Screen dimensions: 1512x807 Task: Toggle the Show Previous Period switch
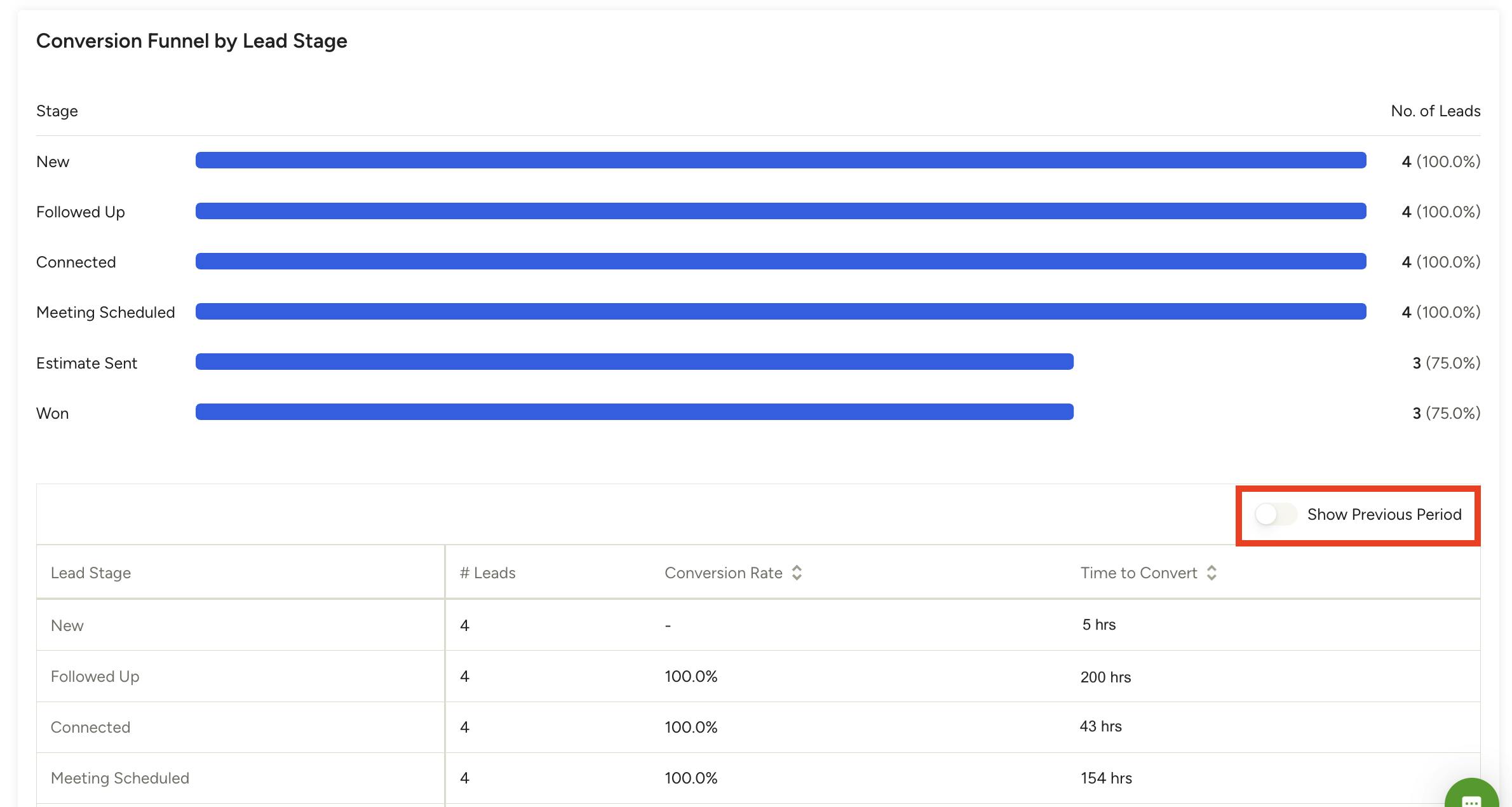[1275, 514]
